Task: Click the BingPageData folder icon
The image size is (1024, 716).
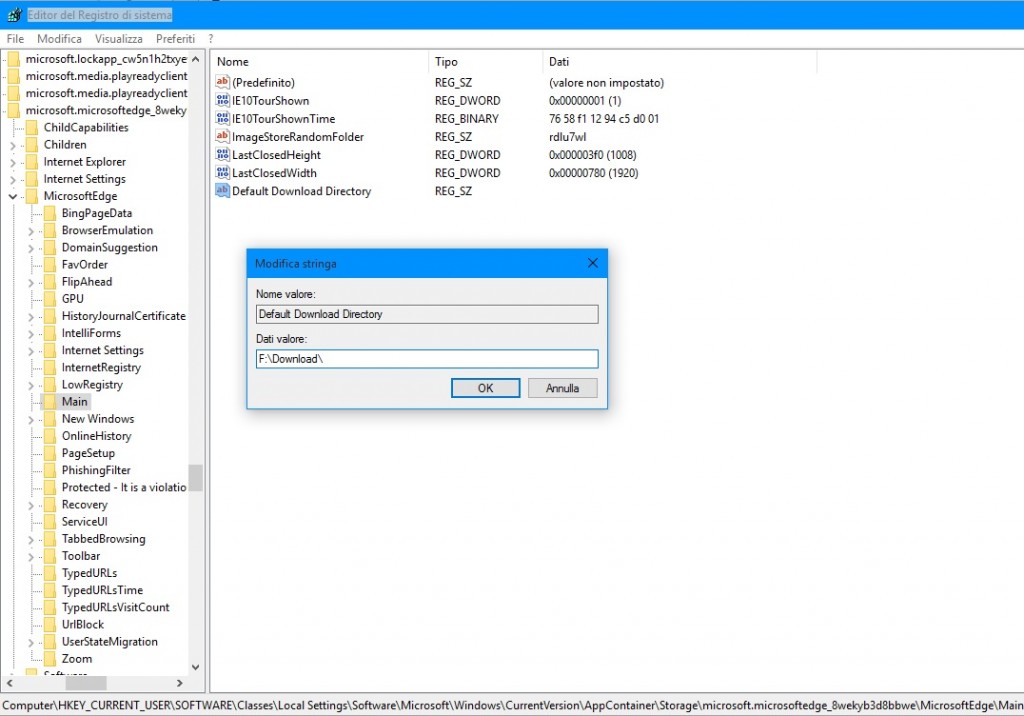Action: (50, 213)
